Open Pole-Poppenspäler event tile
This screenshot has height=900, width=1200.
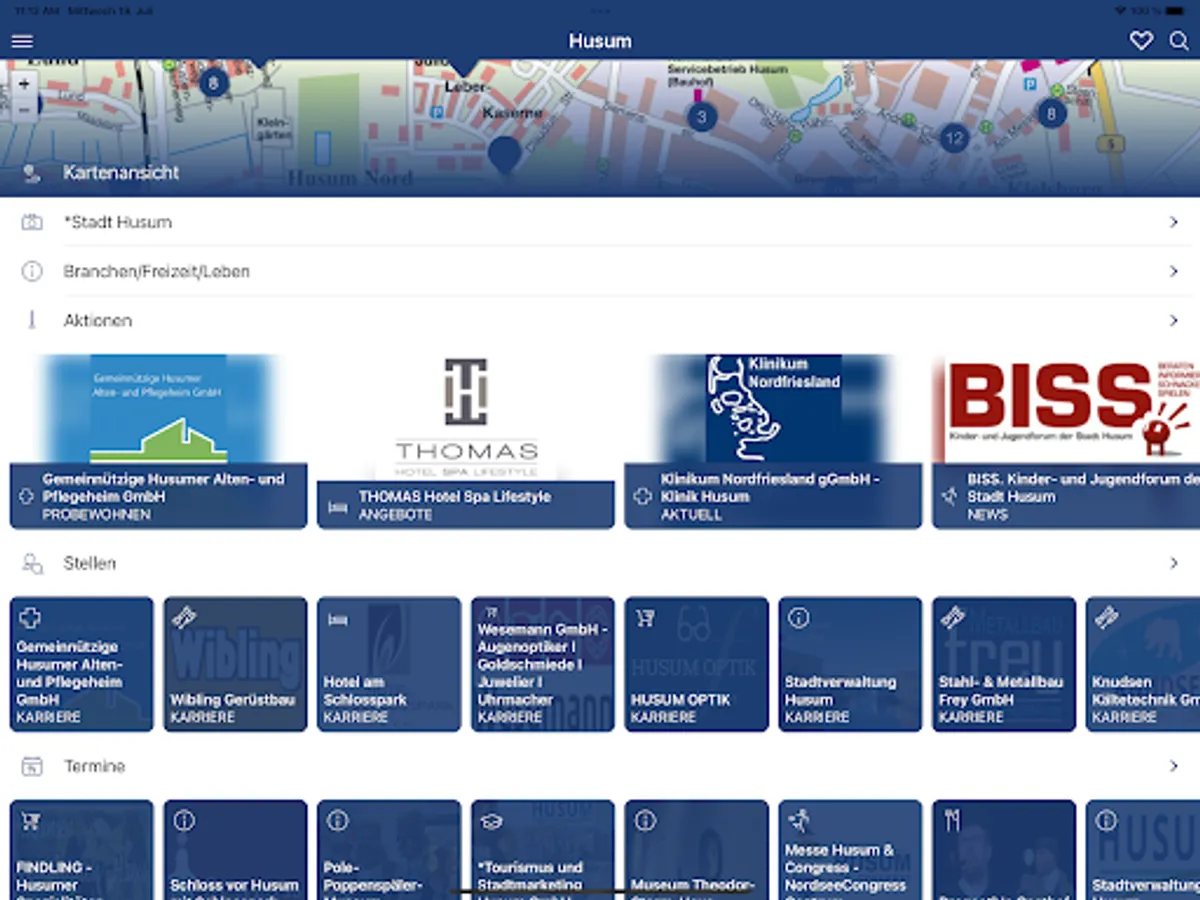tap(389, 850)
